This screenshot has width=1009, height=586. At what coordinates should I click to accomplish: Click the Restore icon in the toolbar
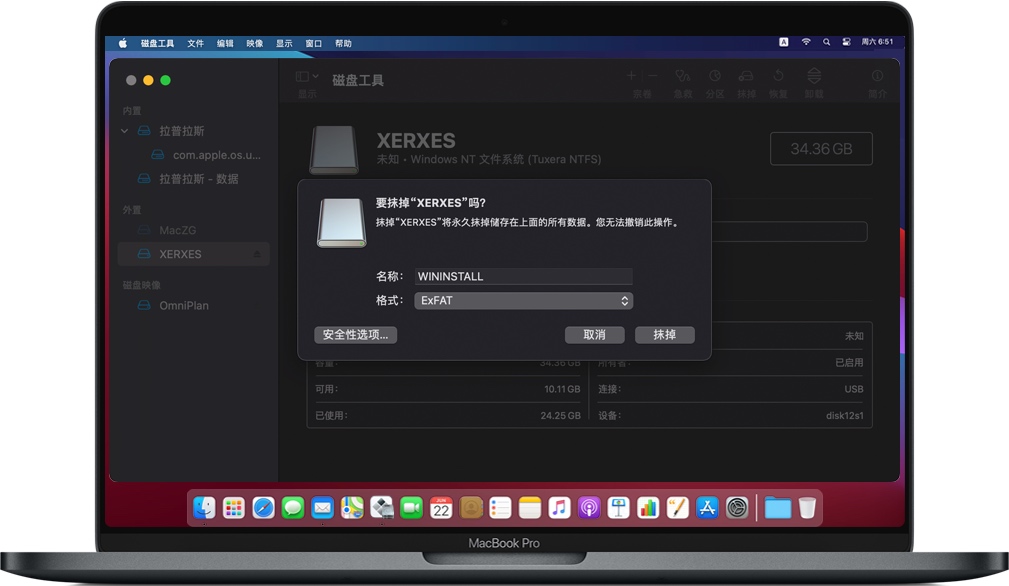pyautogui.click(x=778, y=76)
